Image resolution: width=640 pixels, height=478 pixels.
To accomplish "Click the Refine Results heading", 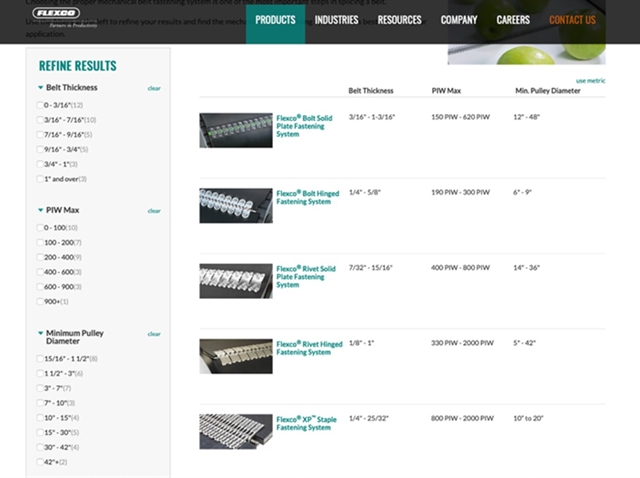I will 78,66.
